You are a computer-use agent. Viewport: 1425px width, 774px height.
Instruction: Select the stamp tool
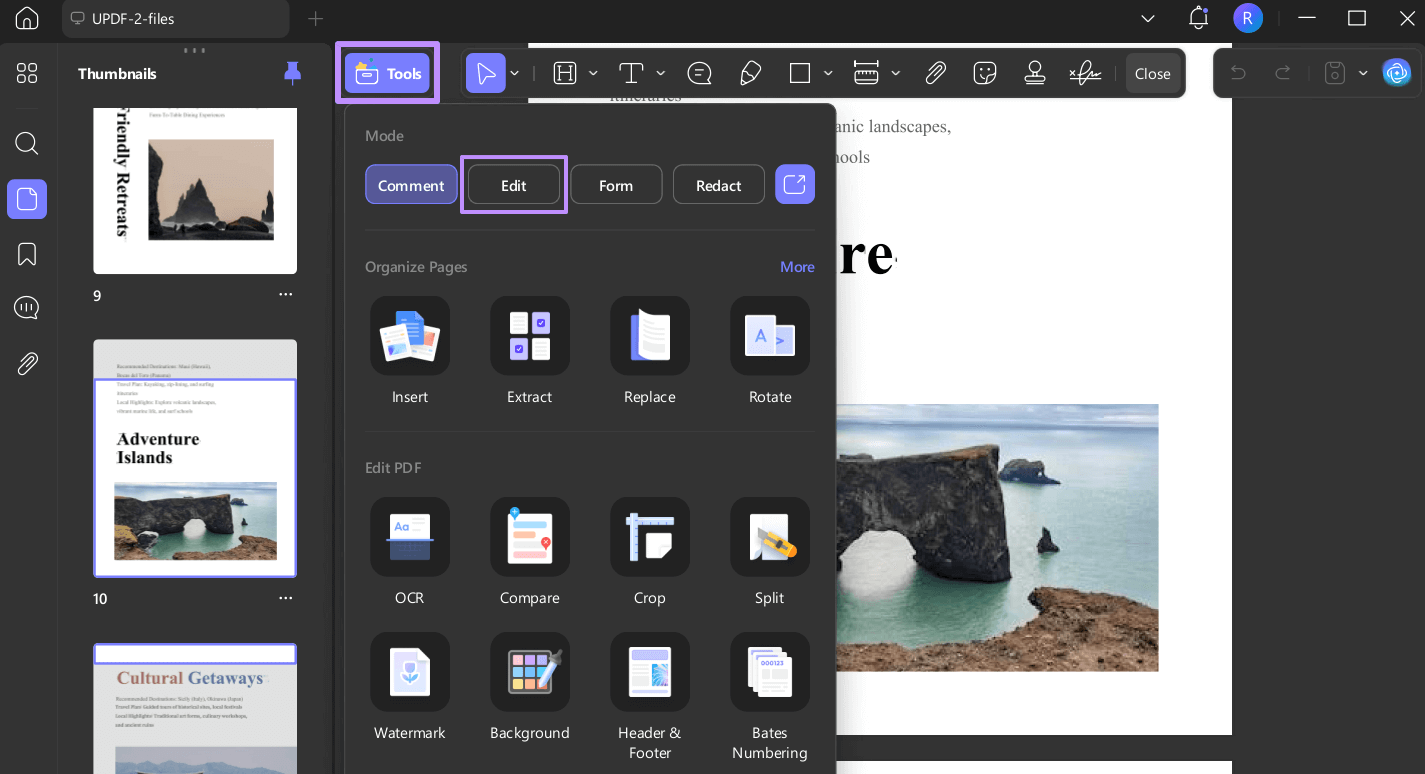click(x=1035, y=72)
